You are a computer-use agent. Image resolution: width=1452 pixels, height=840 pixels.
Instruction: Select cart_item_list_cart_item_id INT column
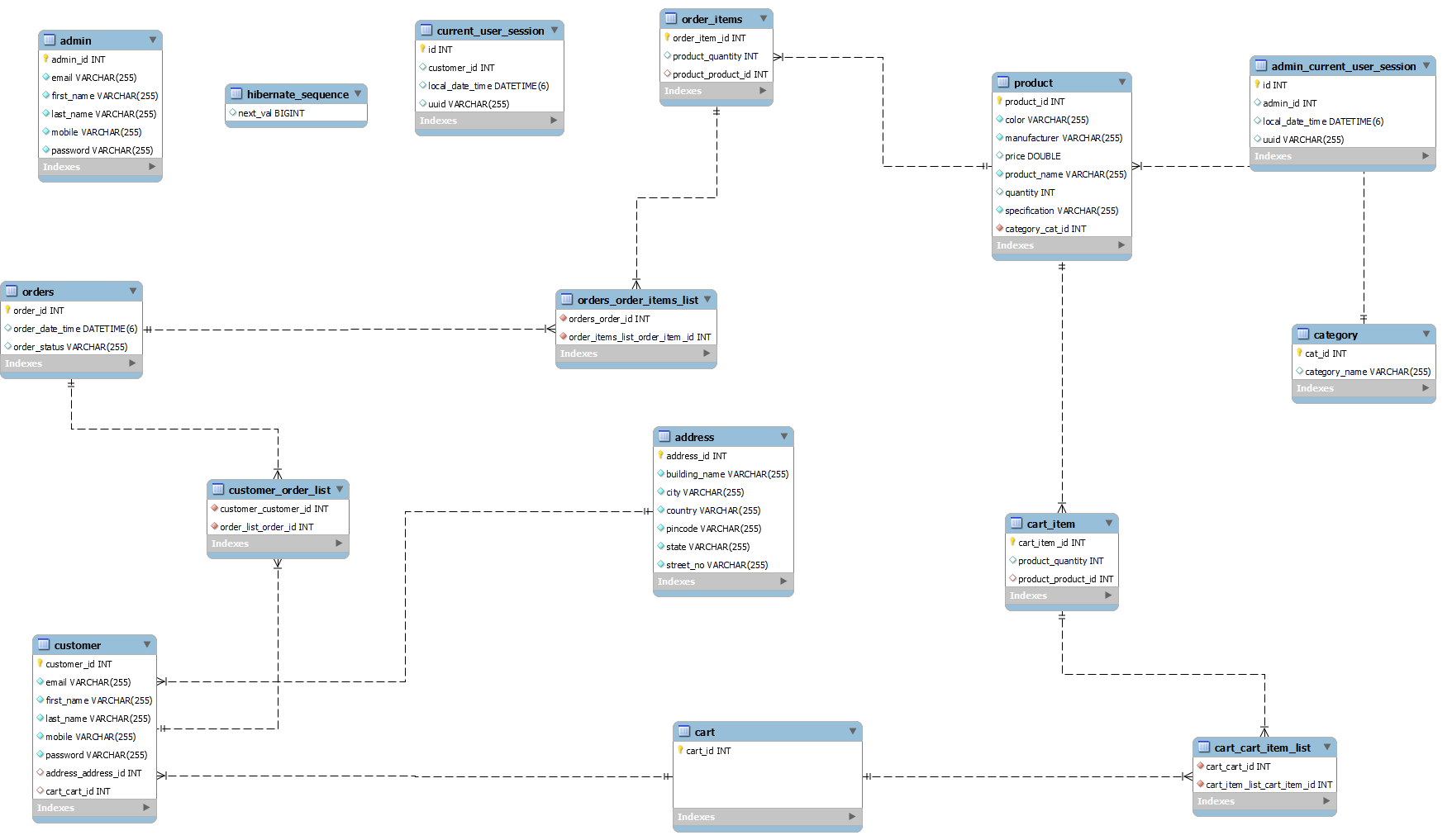click(1264, 785)
